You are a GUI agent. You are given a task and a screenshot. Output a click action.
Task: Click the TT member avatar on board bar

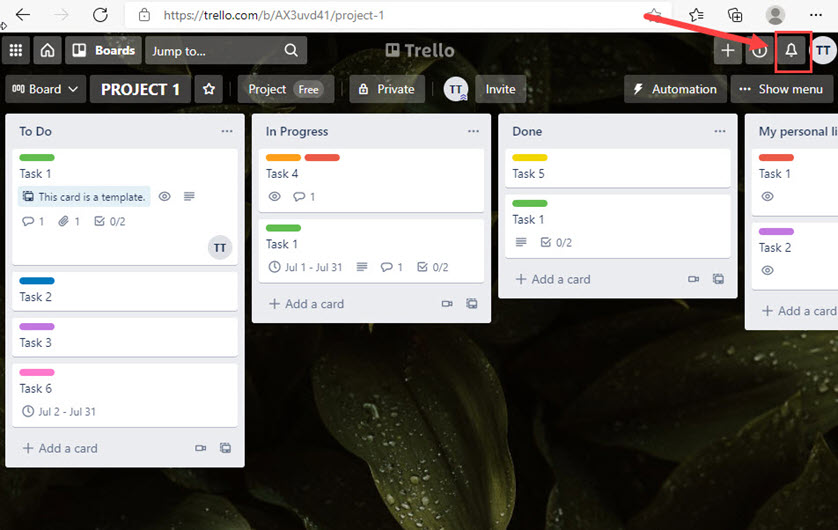pos(456,89)
